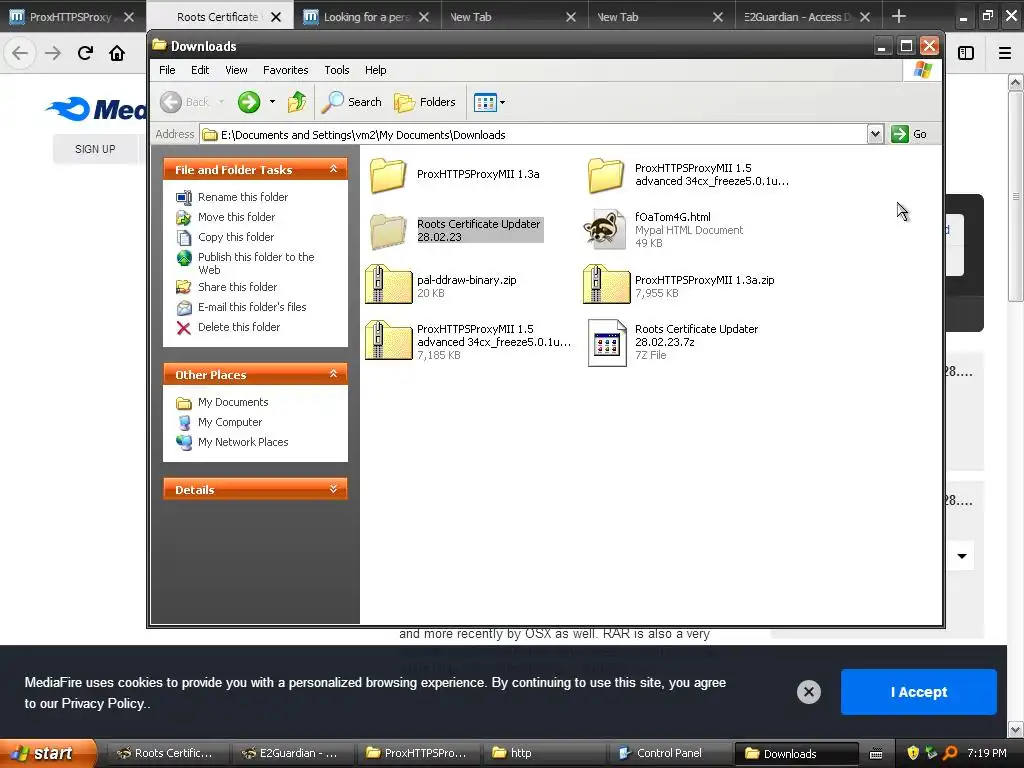Screen dimensions: 1024x768
Task: Click the browser home icon
Action: [x=117, y=53]
